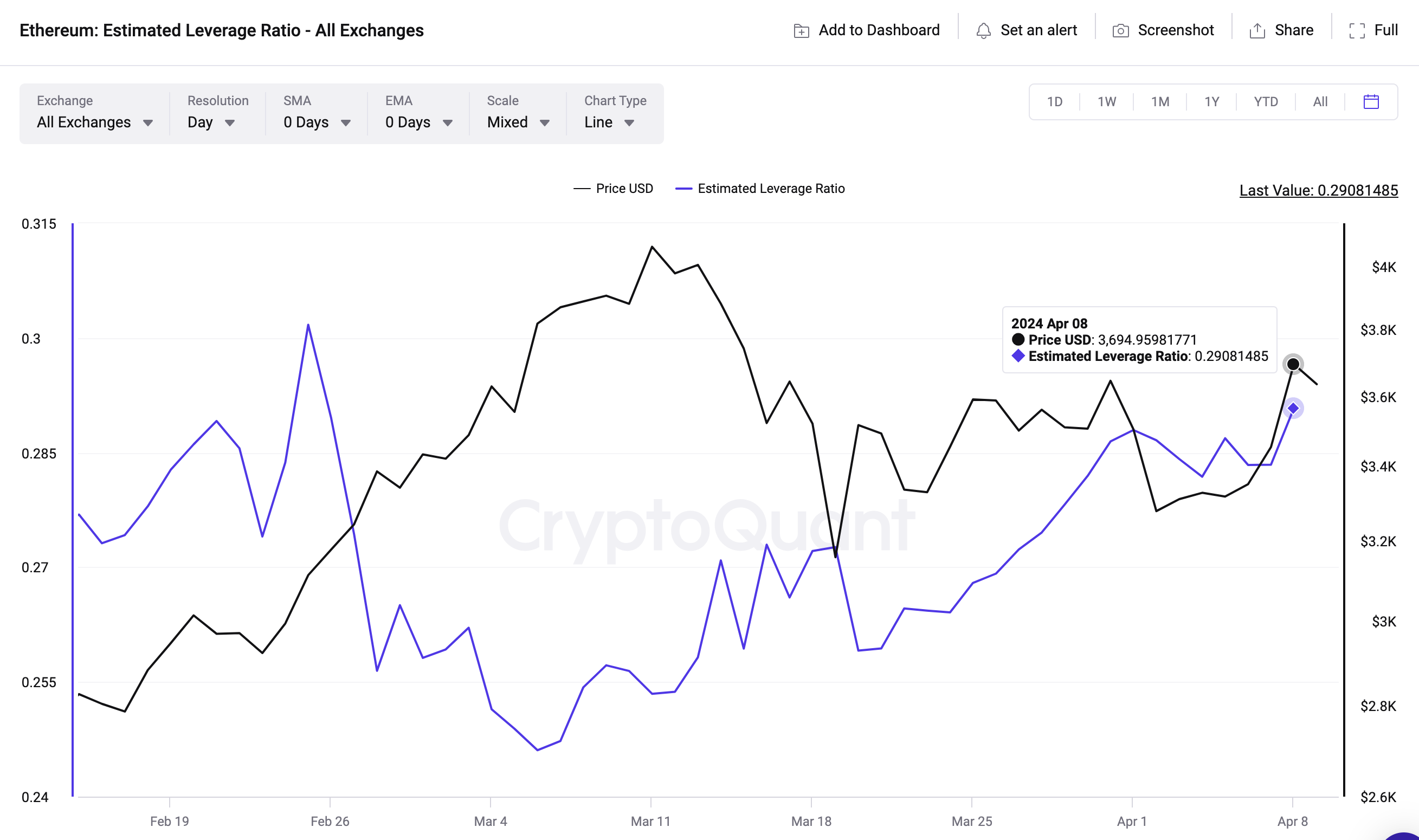
Task: Click the SMA 0 Days setting
Action: [x=315, y=122]
